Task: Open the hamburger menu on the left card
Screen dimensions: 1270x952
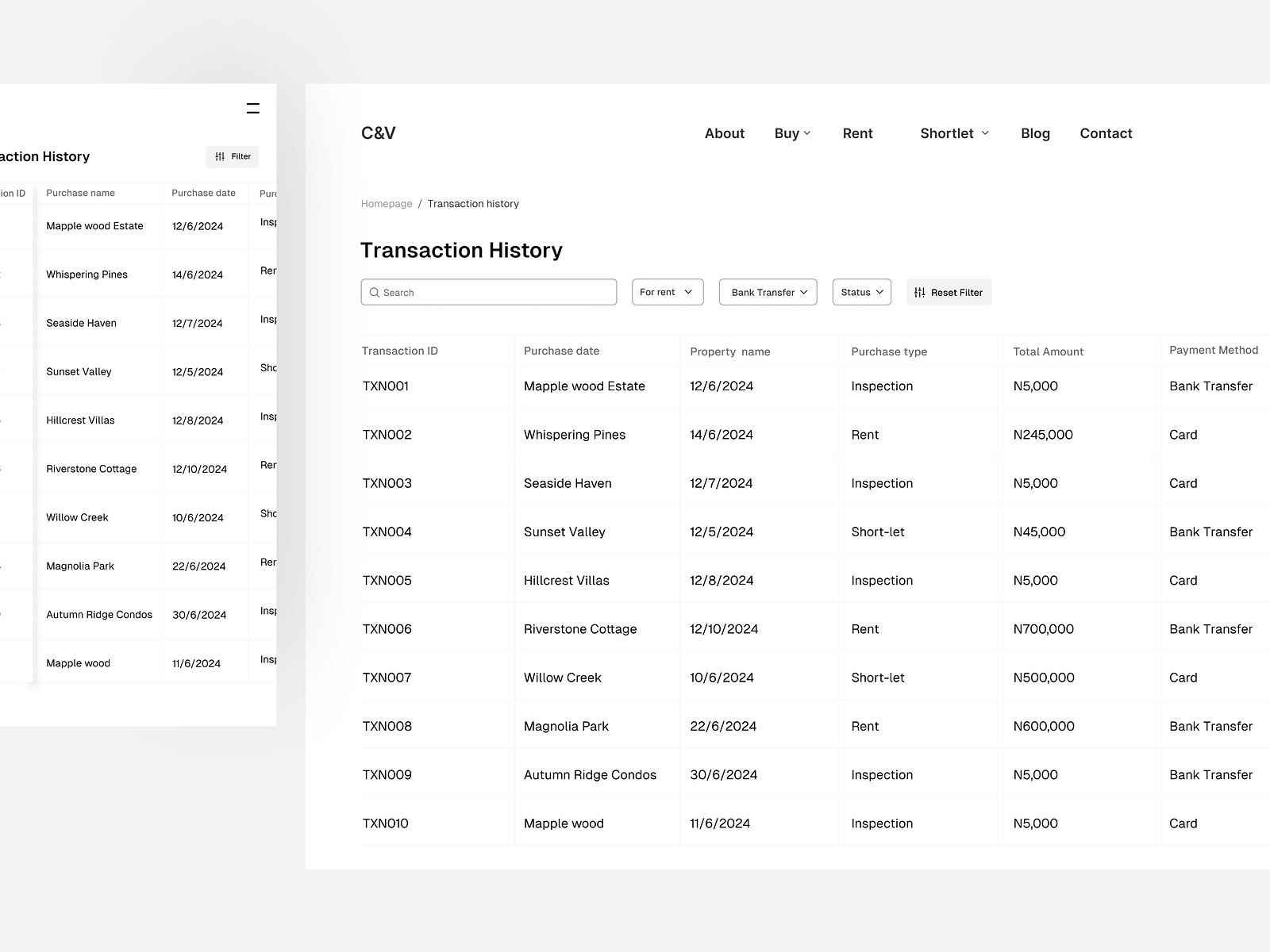Action: click(252, 108)
